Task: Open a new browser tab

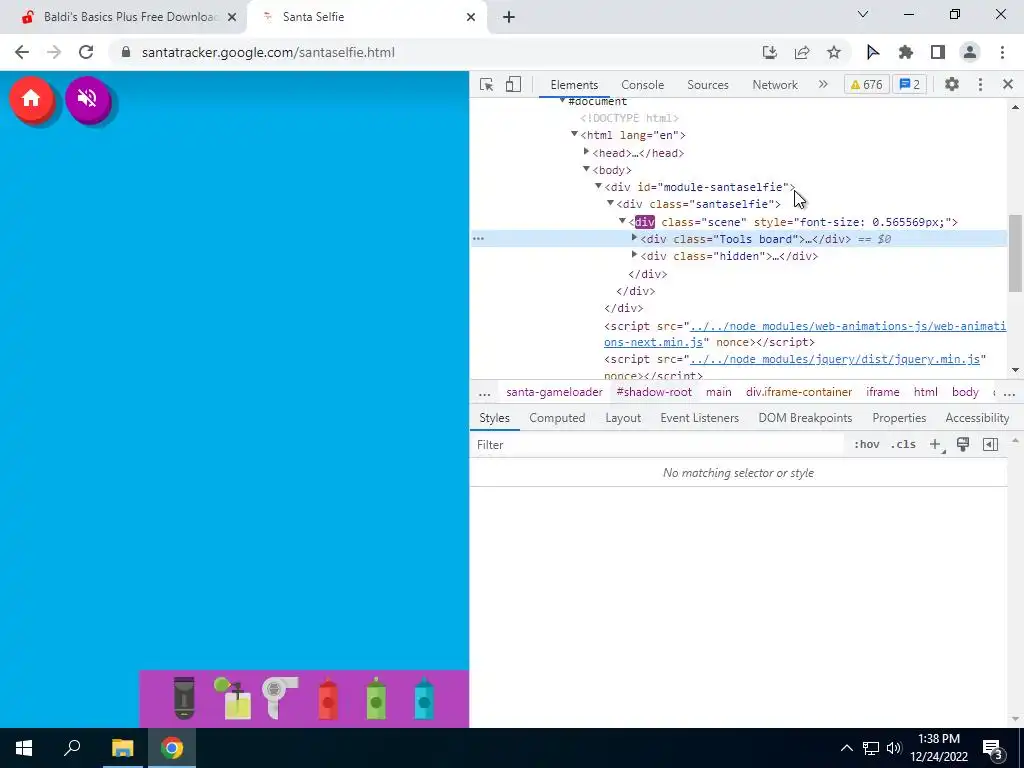Action: coord(509,17)
